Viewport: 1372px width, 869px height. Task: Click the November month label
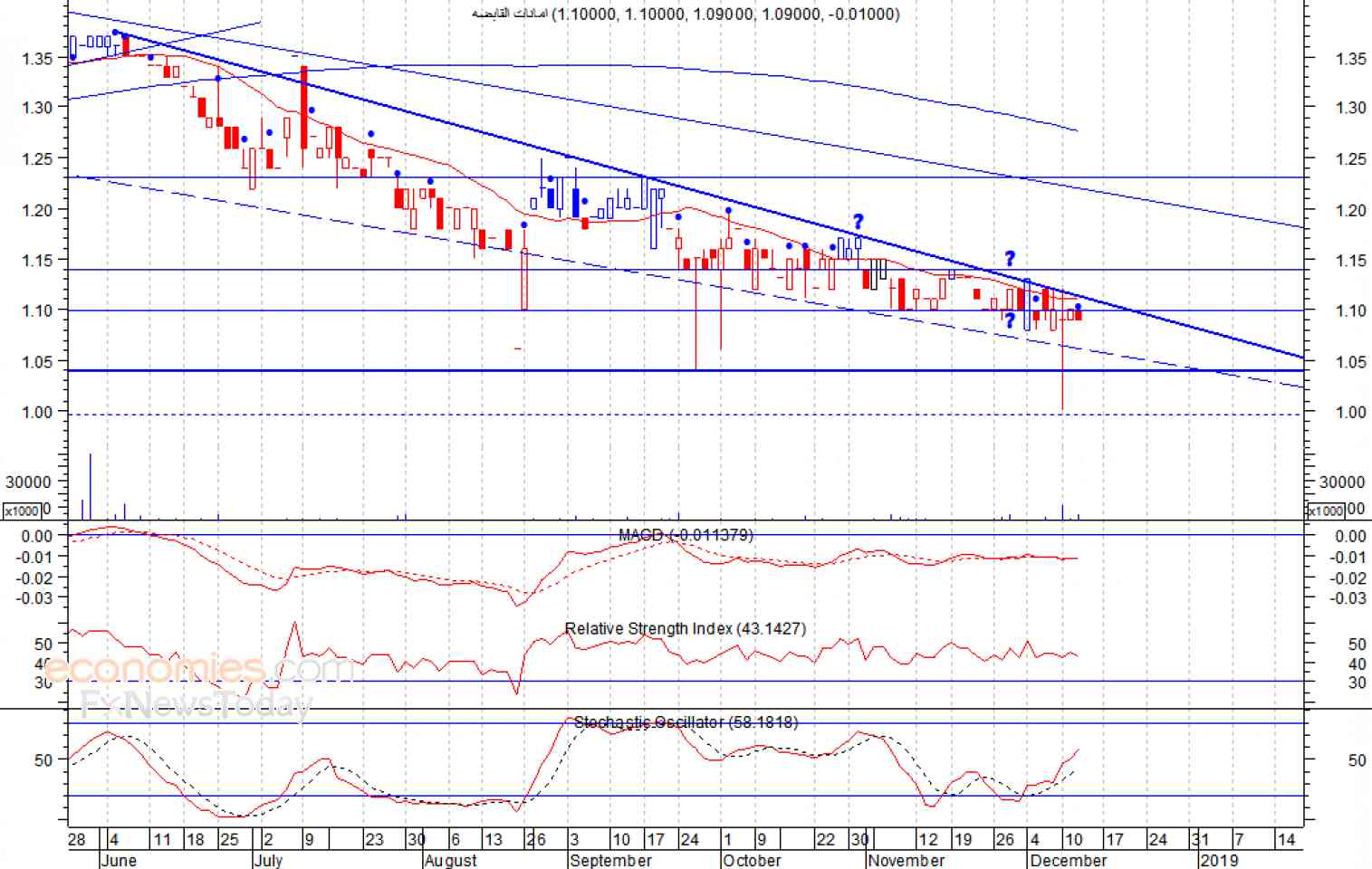point(907,859)
